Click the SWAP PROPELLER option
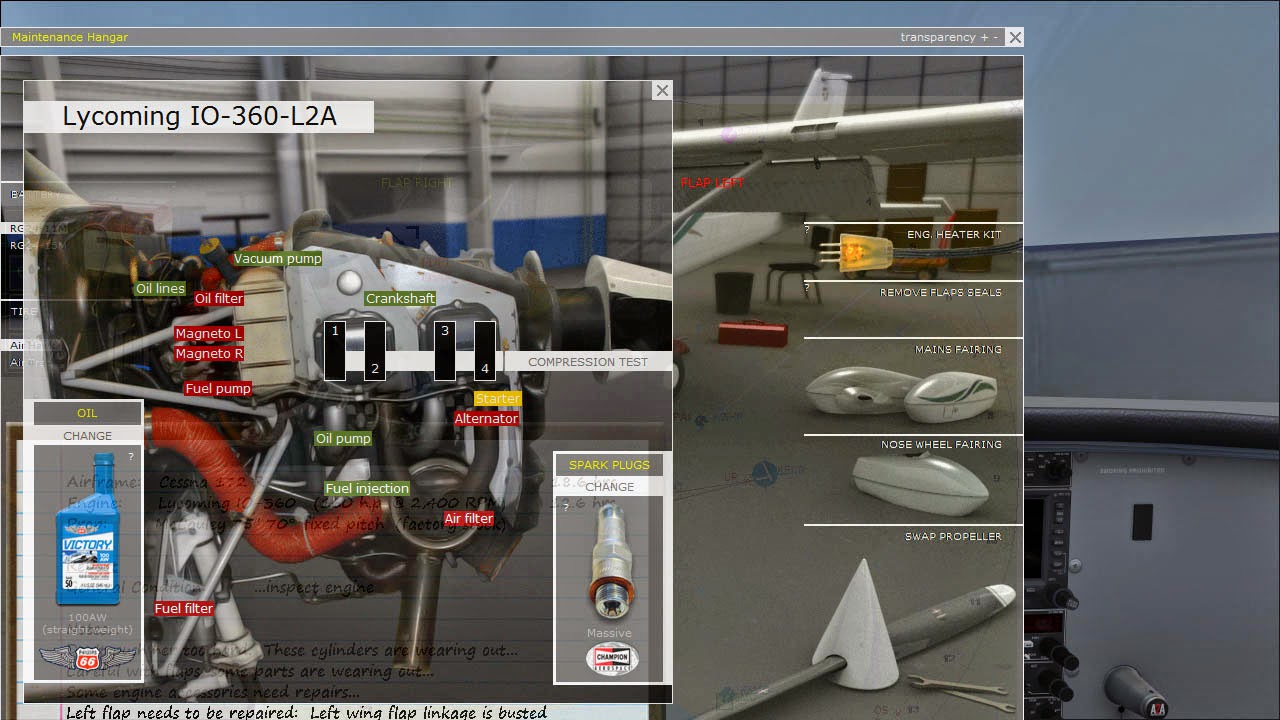1280x720 pixels. [953, 537]
